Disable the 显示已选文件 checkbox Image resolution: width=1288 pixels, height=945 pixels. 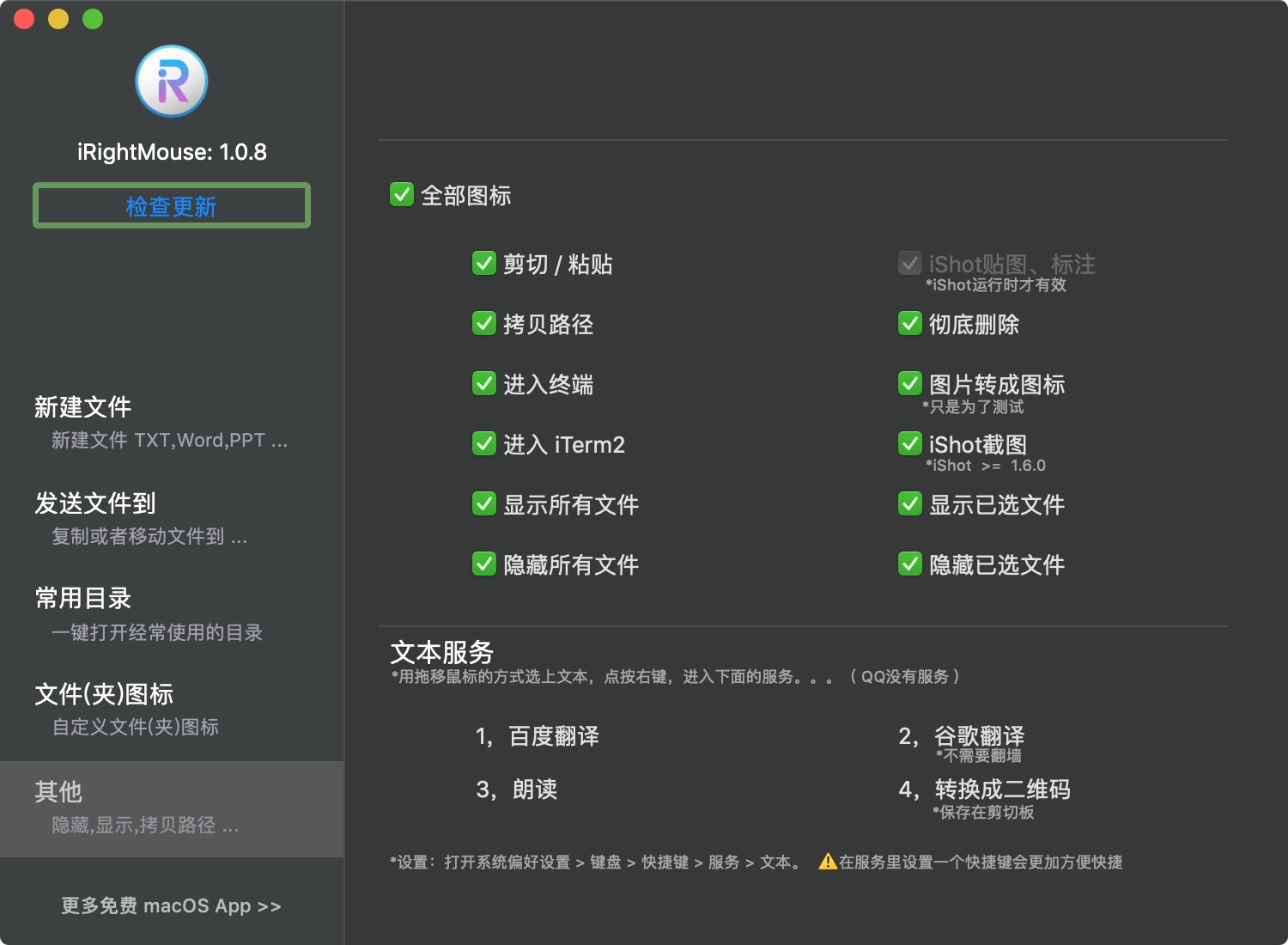pos(910,503)
